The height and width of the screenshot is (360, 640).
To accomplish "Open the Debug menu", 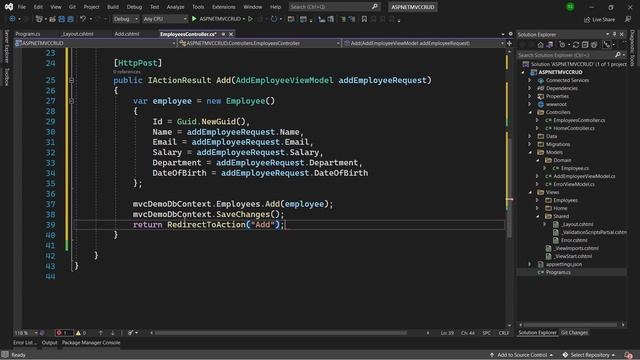I will point(134,7).
